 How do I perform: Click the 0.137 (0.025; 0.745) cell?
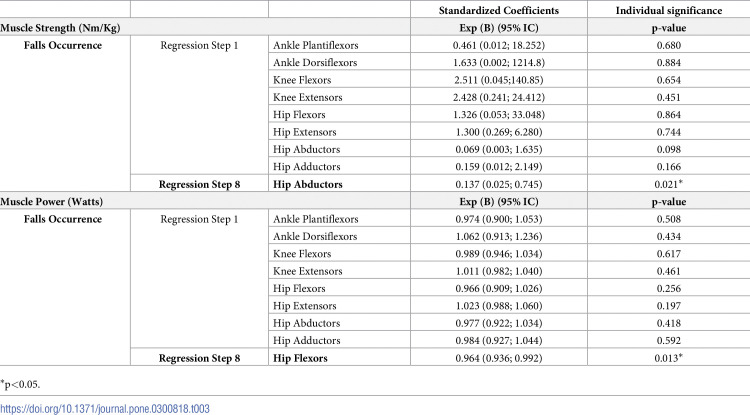tap(499, 184)
